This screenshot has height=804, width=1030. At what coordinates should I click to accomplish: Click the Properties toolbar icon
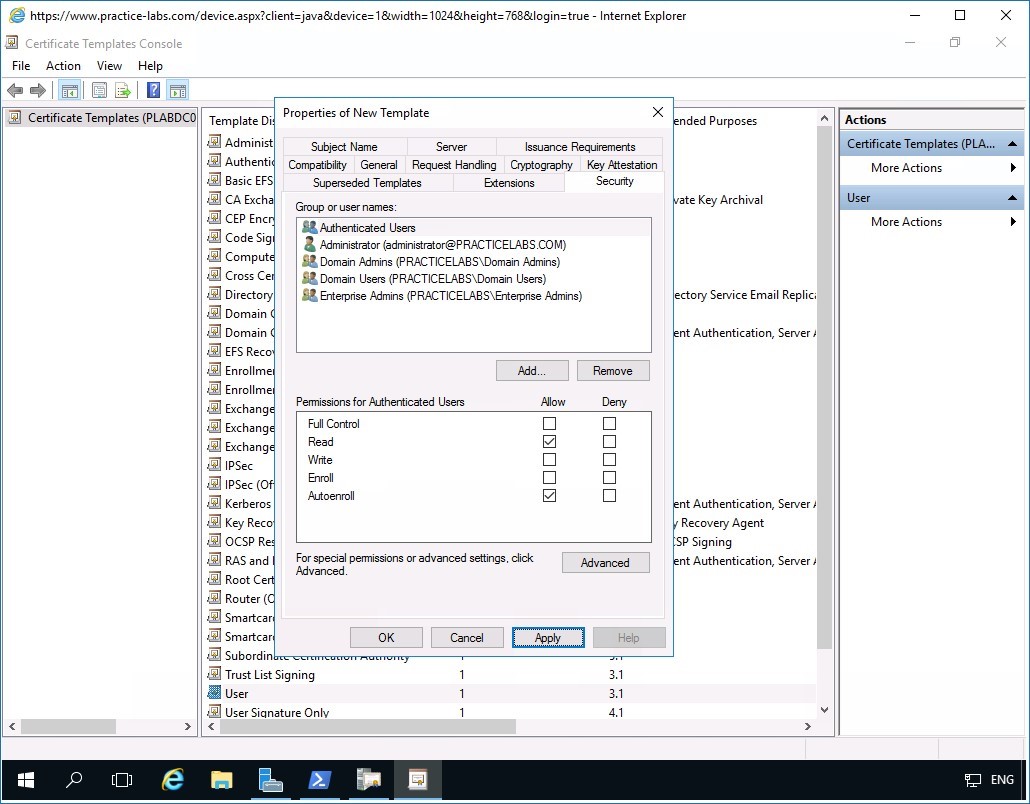100,90
